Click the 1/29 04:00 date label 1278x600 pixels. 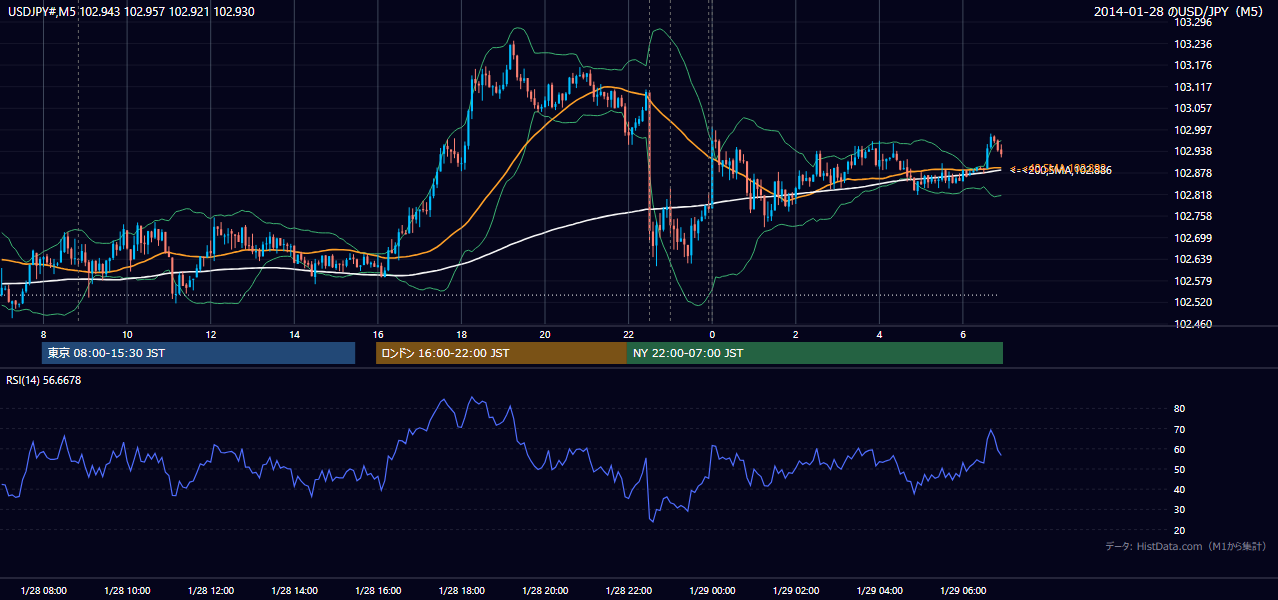point(879,590)
